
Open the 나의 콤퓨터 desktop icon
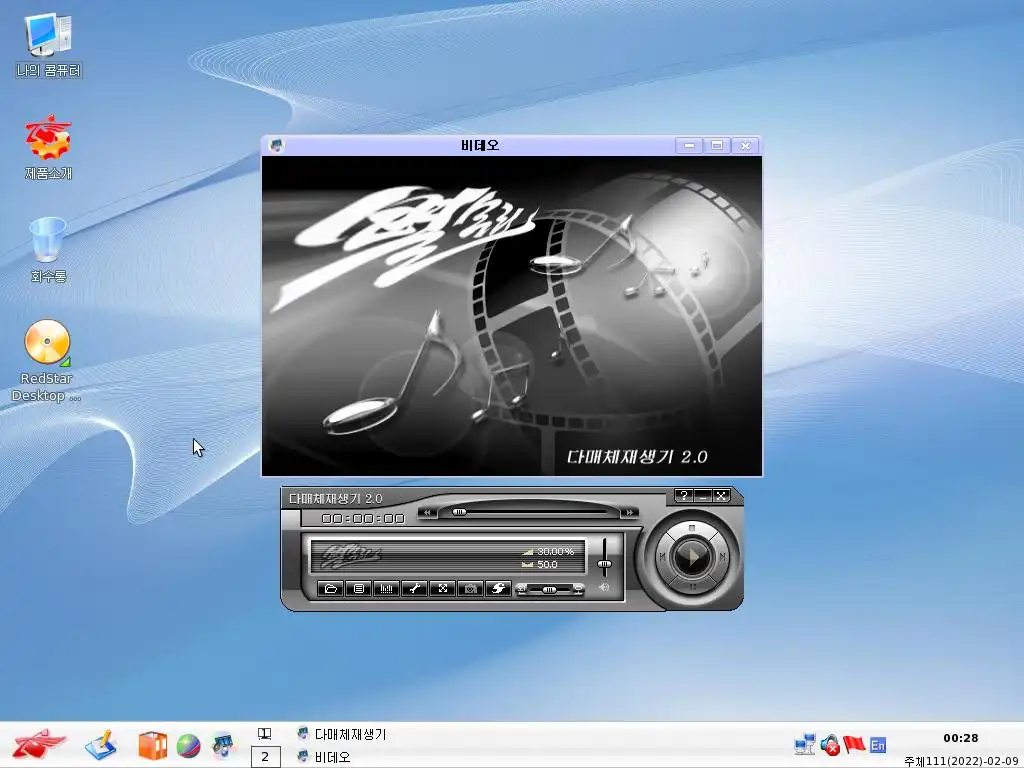pos(48,46)
